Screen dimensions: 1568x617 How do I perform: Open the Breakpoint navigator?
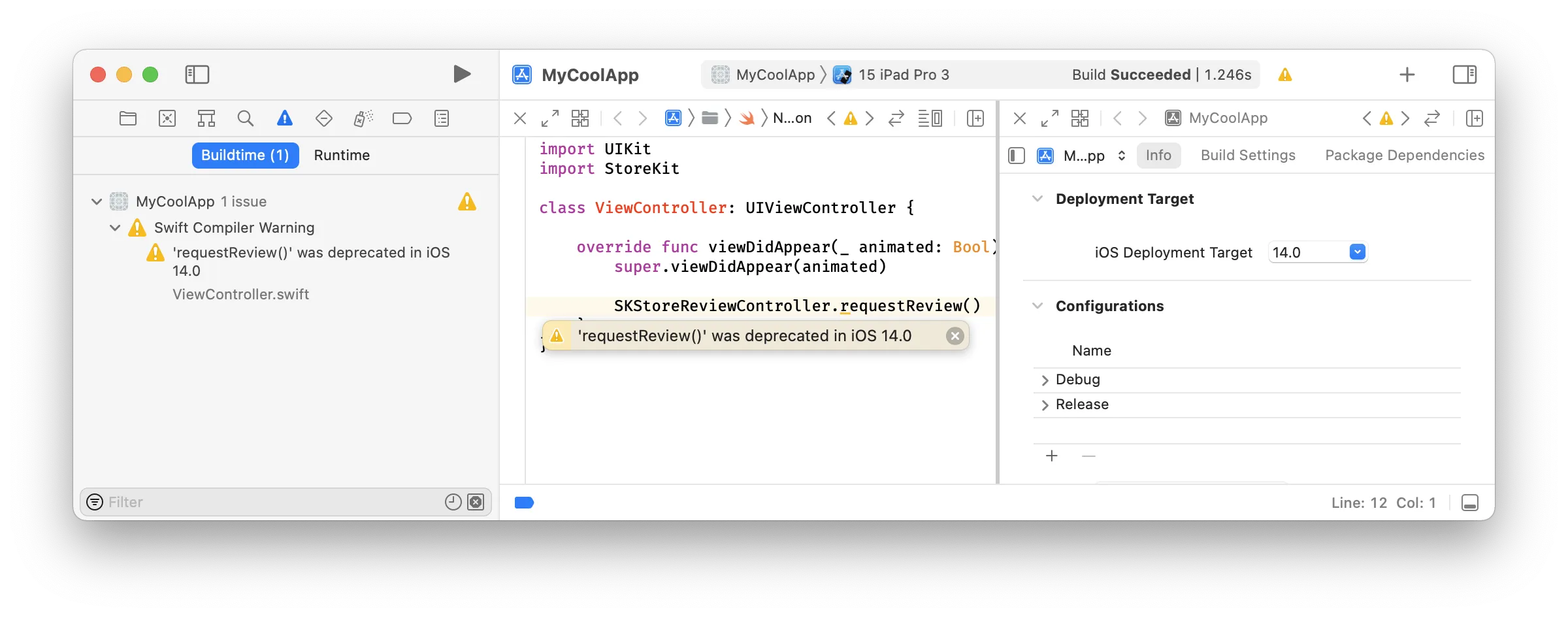point(402,118)
